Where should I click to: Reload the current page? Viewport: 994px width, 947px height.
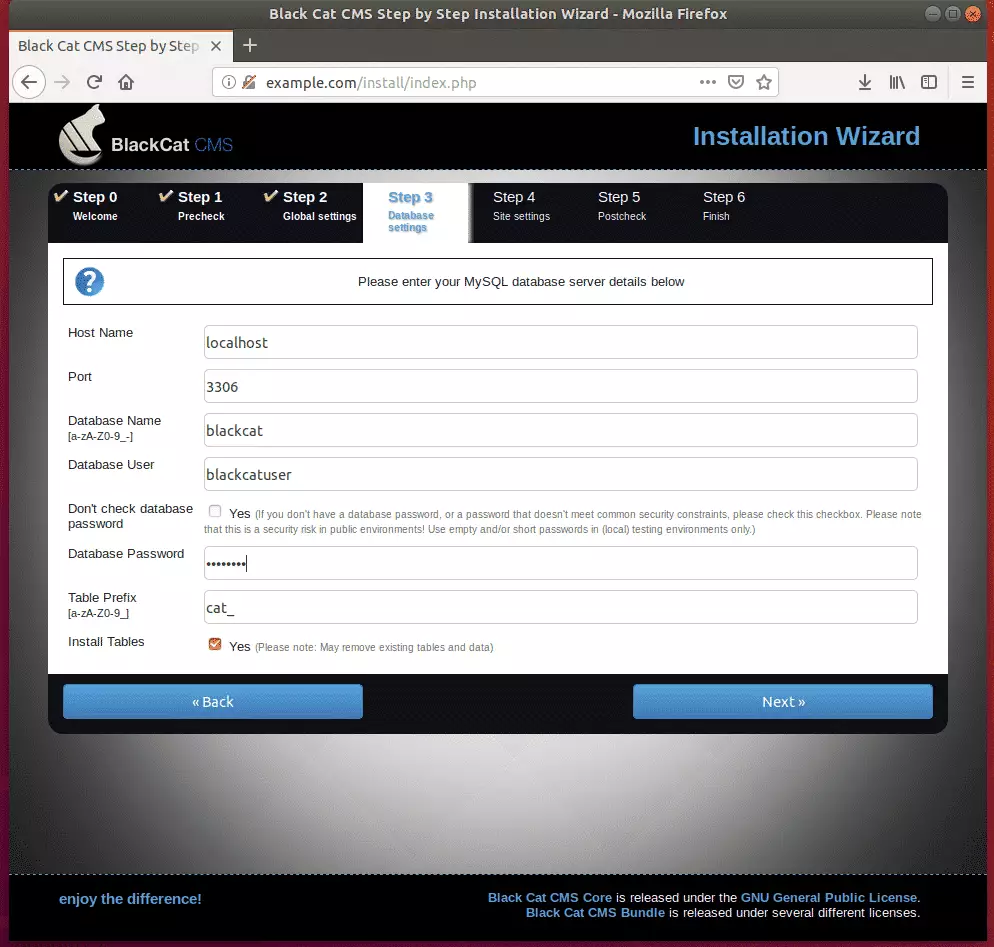(x=94, y=82)
